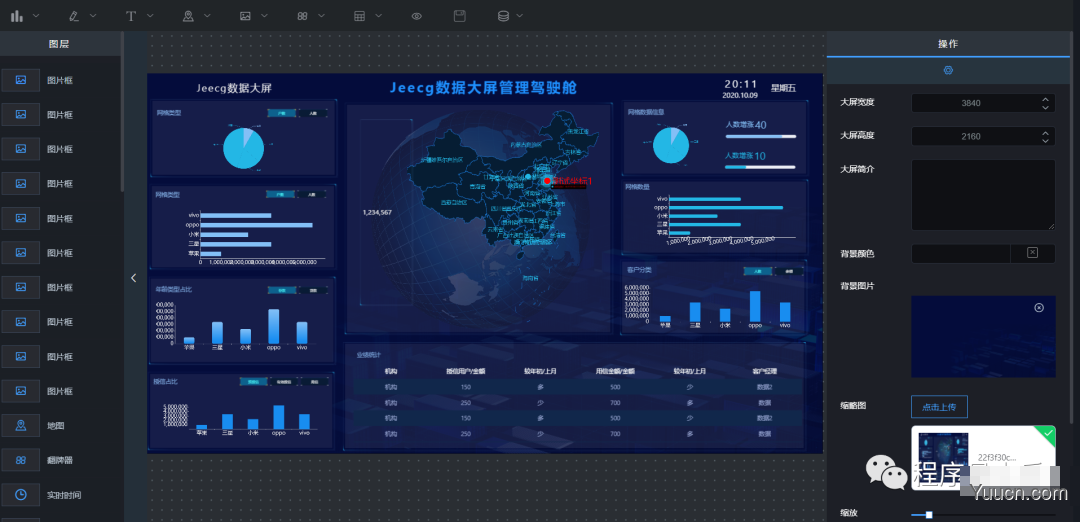Select the 20:11 clock component
The width and height of the screenshot is (1080, 522).
coord(740,84)
